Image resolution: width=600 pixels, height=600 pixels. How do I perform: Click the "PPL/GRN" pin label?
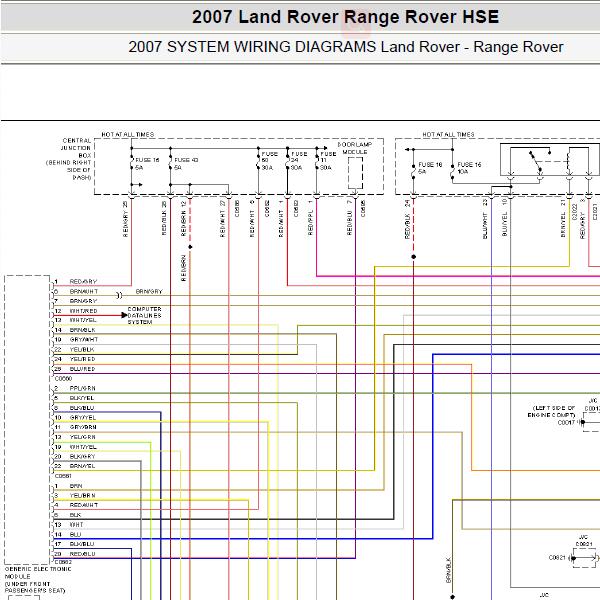coord(83,388)
